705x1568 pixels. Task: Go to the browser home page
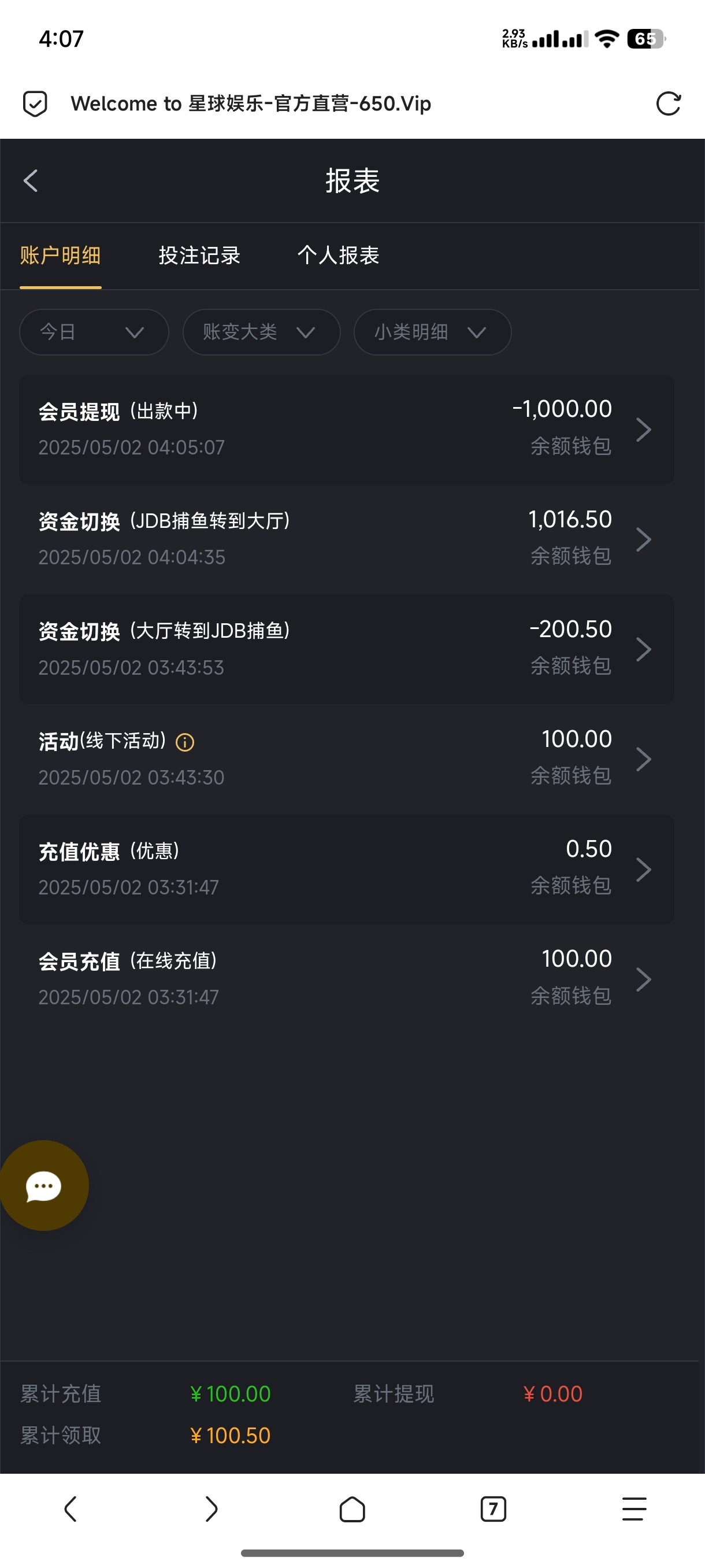[x=352, y=1509]
